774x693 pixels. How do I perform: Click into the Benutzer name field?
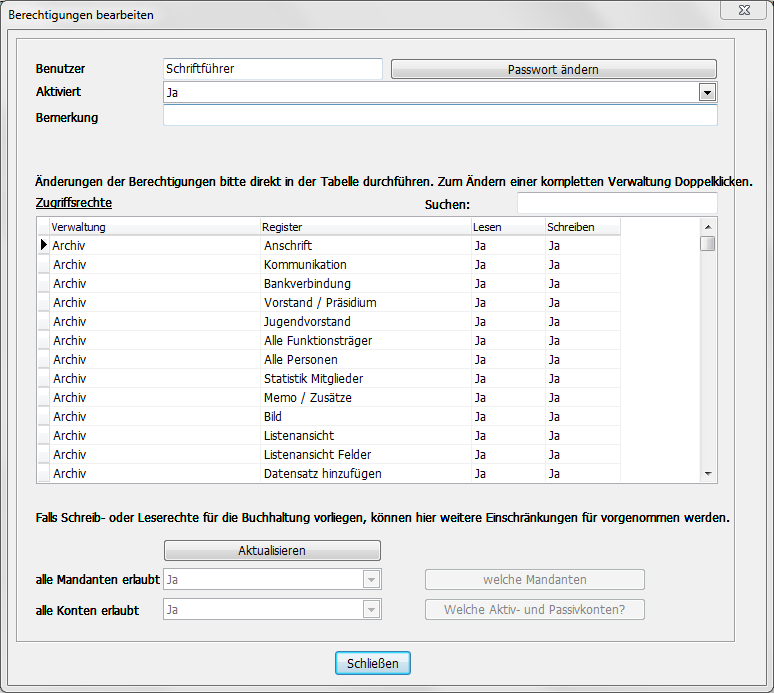click(x=272, y=68)
